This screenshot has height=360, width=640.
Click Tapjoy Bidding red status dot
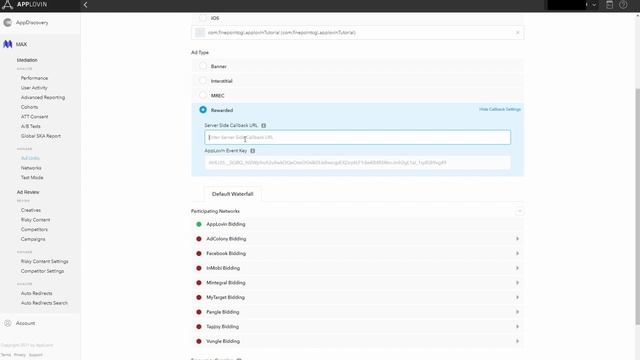[199, 327]
